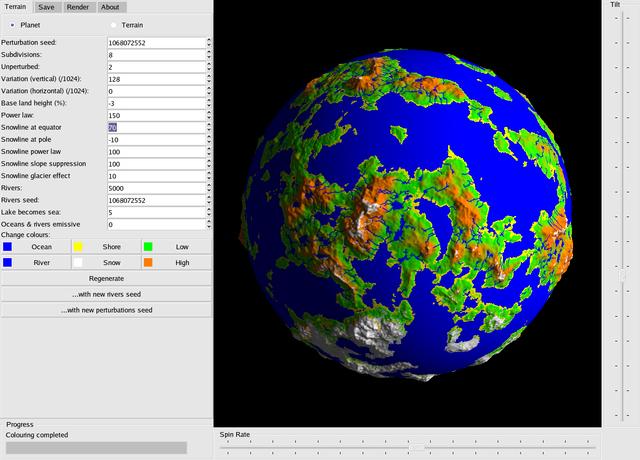The image size is (640, 460).
Task: Click the Base land height field
Action: click(x=156, y=103)
